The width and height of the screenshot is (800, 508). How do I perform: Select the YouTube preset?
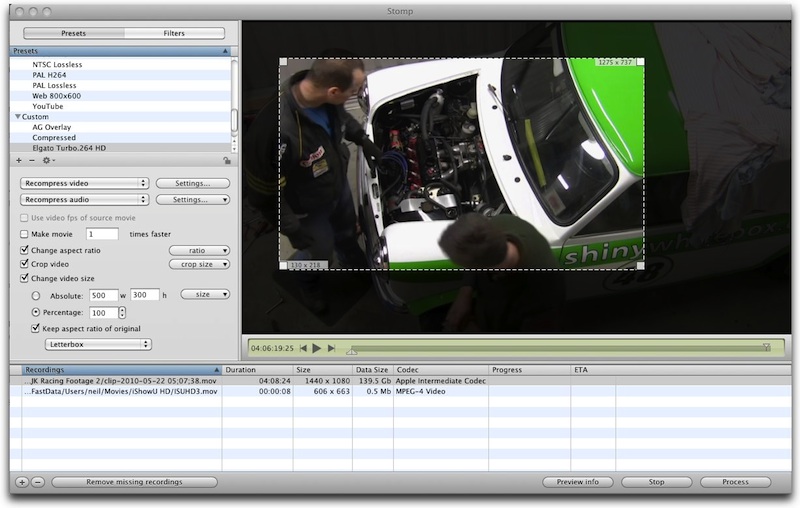[x=48, y=106]
